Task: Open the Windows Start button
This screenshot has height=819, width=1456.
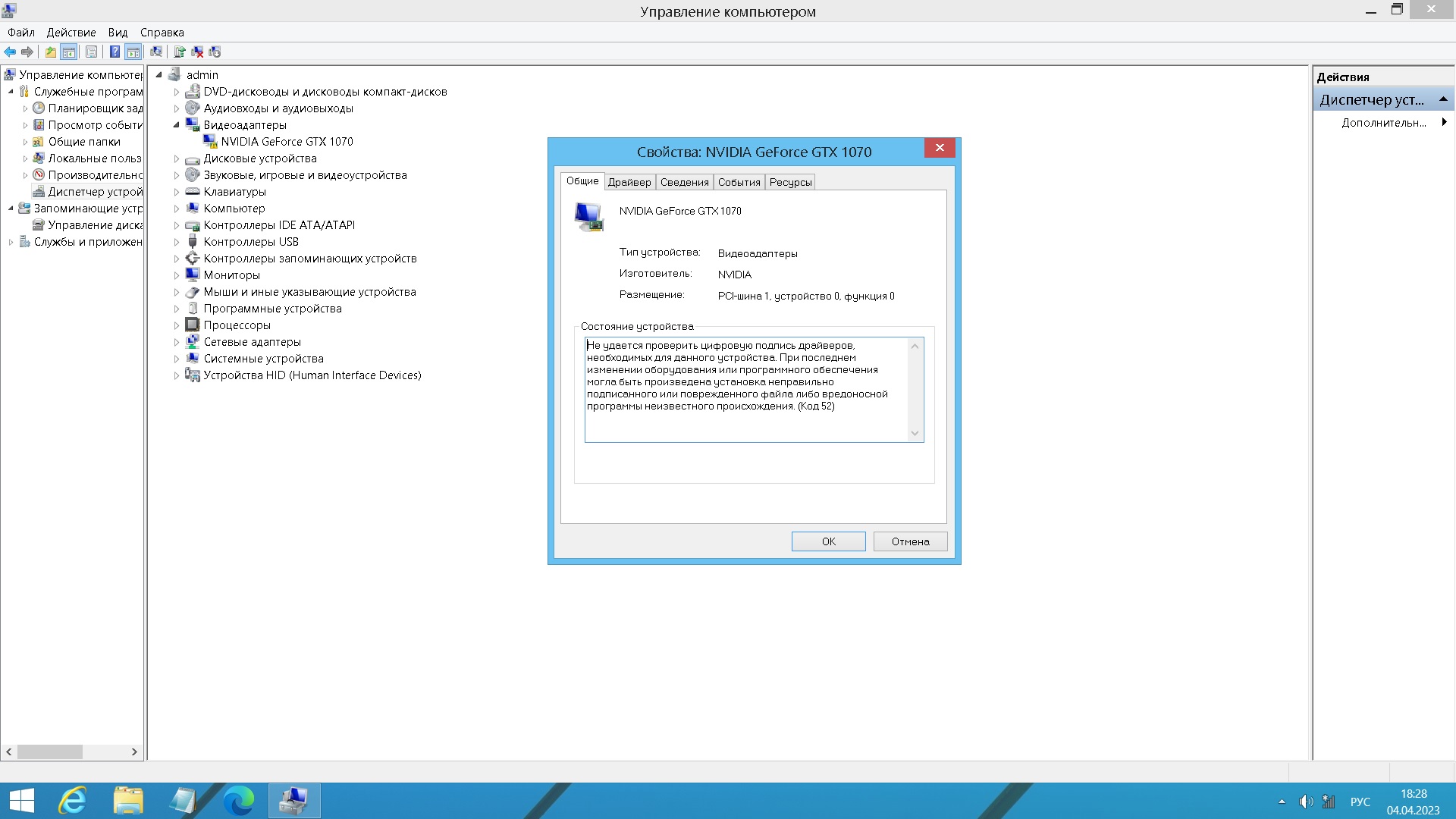Action: [x=22, y=801]
